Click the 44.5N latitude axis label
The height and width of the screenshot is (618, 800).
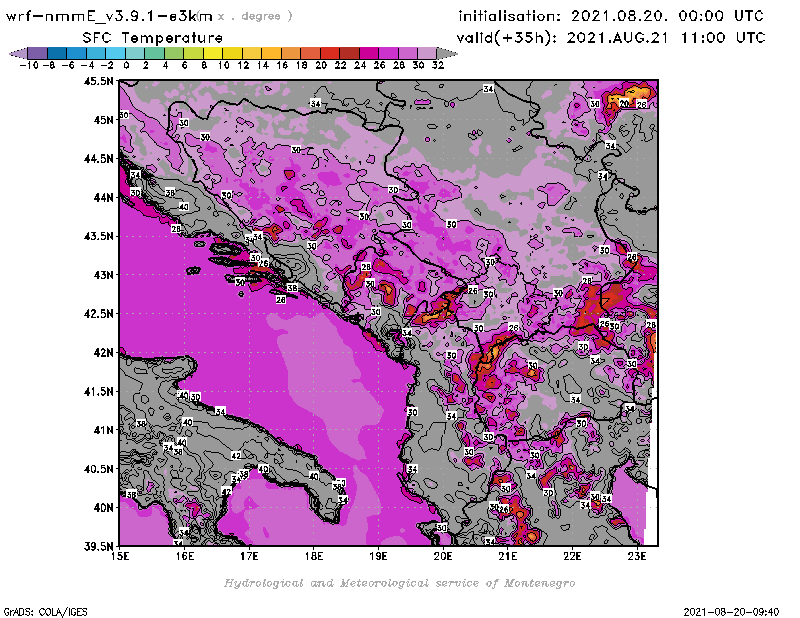98,159
